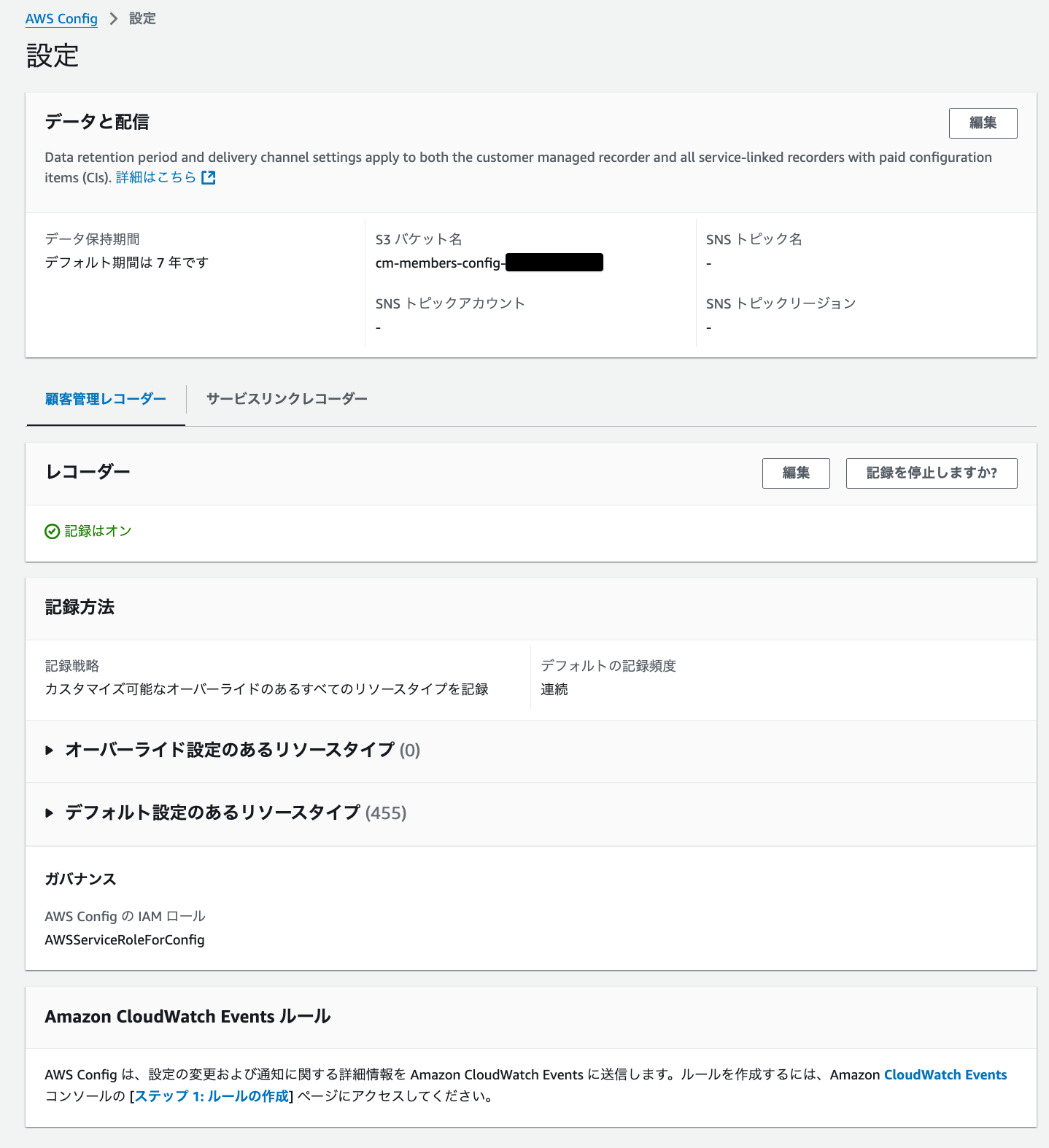This screenshot has height=1148, width=1049.
Task: Switch to the 顧客管理レコーダー tab
Action: [x=106, y=399]
